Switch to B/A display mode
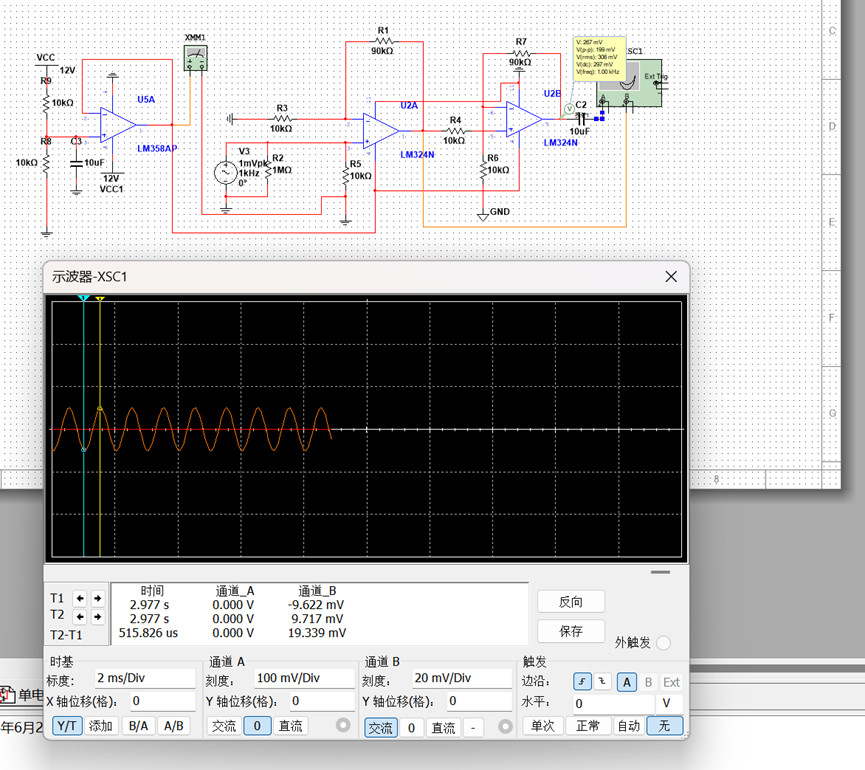The width and height of the screenshot is (865, 770). (138, 726)
